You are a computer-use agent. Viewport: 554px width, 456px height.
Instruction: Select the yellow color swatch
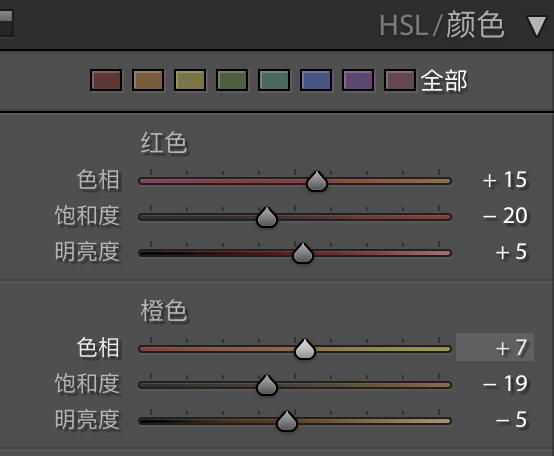coord(190,80)
